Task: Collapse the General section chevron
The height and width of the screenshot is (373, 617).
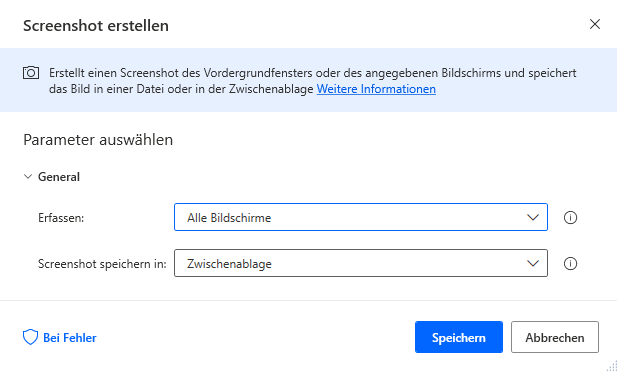Action: pyautogui.click(x=28, y=177)
